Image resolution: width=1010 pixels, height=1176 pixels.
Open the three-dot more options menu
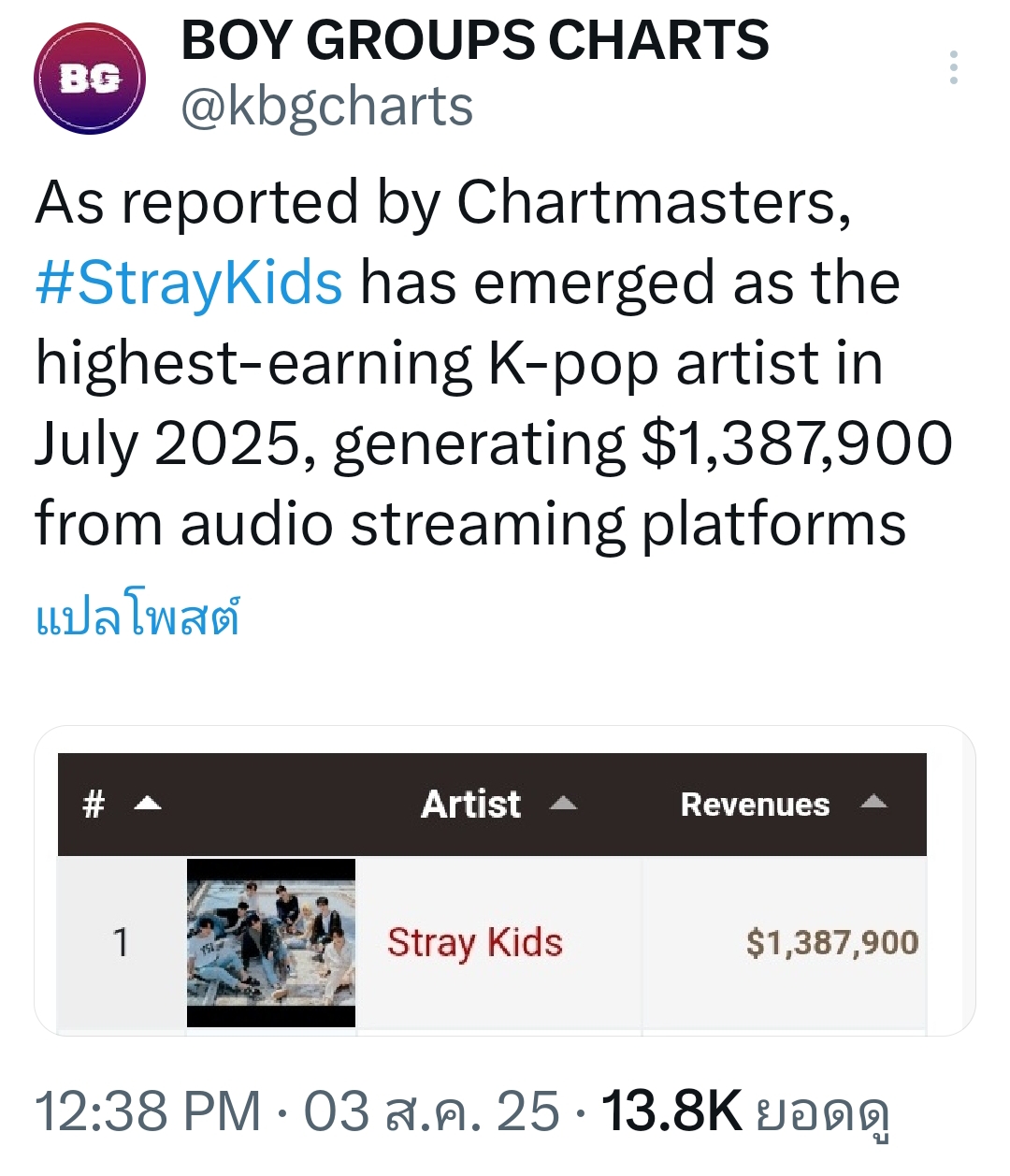953,68
